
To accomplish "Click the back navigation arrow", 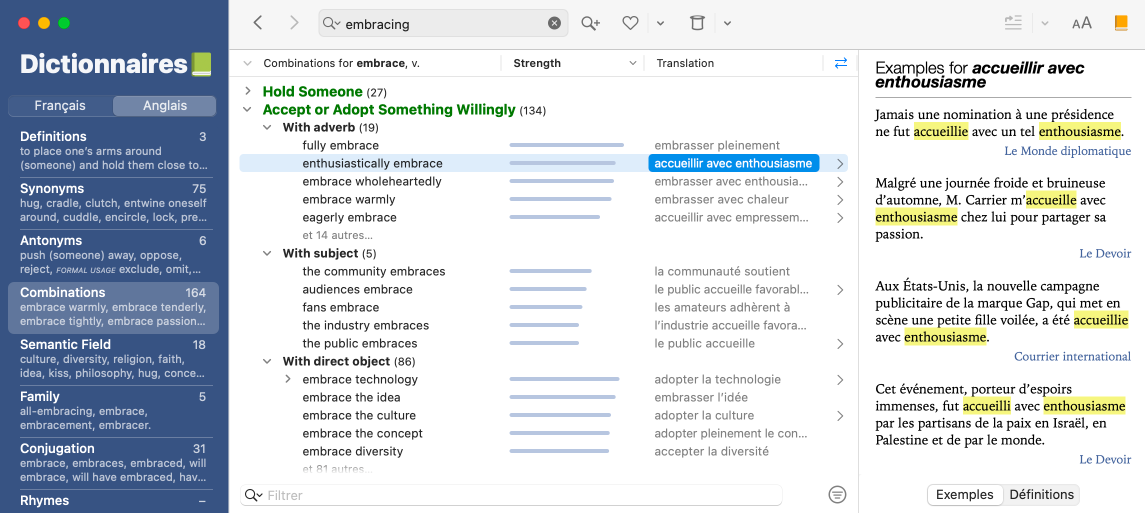I will (x=258, y=23).
